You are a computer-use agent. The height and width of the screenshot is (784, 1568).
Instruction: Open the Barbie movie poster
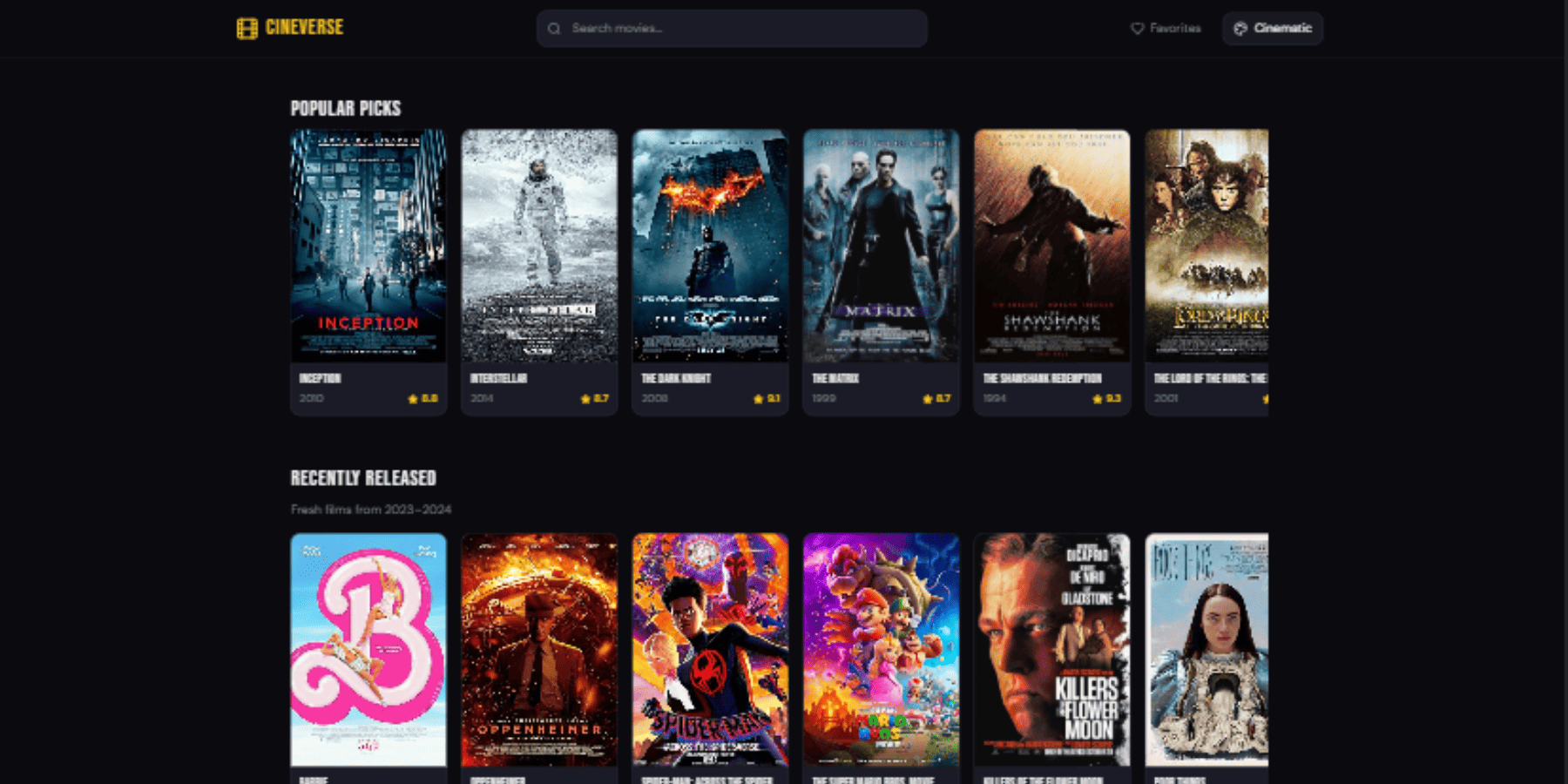click(x=368, y=650)
